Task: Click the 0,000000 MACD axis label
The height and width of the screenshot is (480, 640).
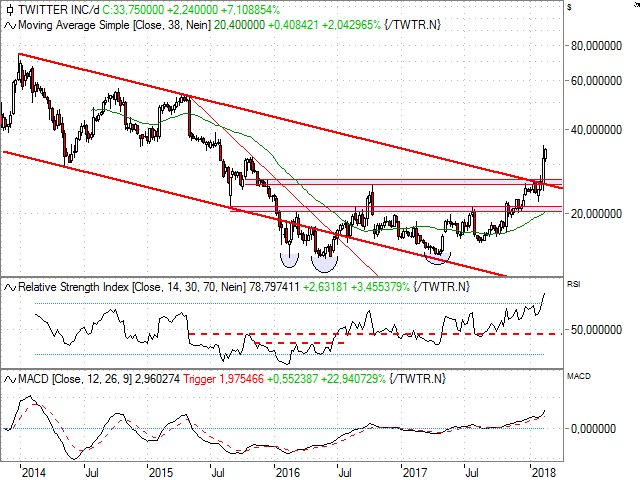Action: (593, 429)
